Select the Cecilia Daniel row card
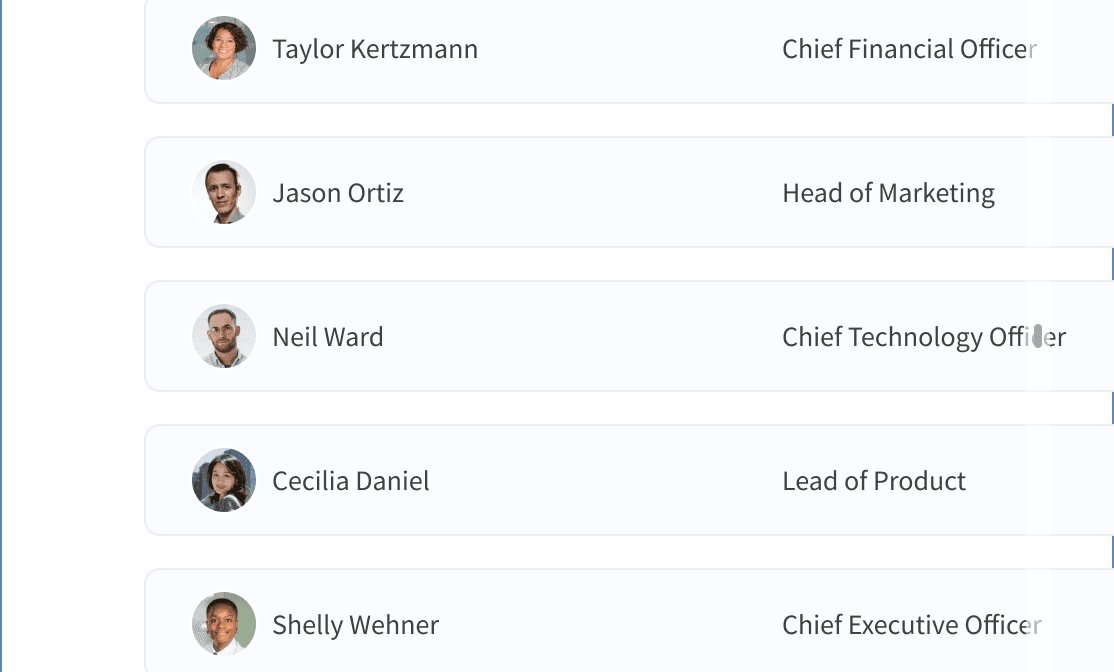 point(629,480)
